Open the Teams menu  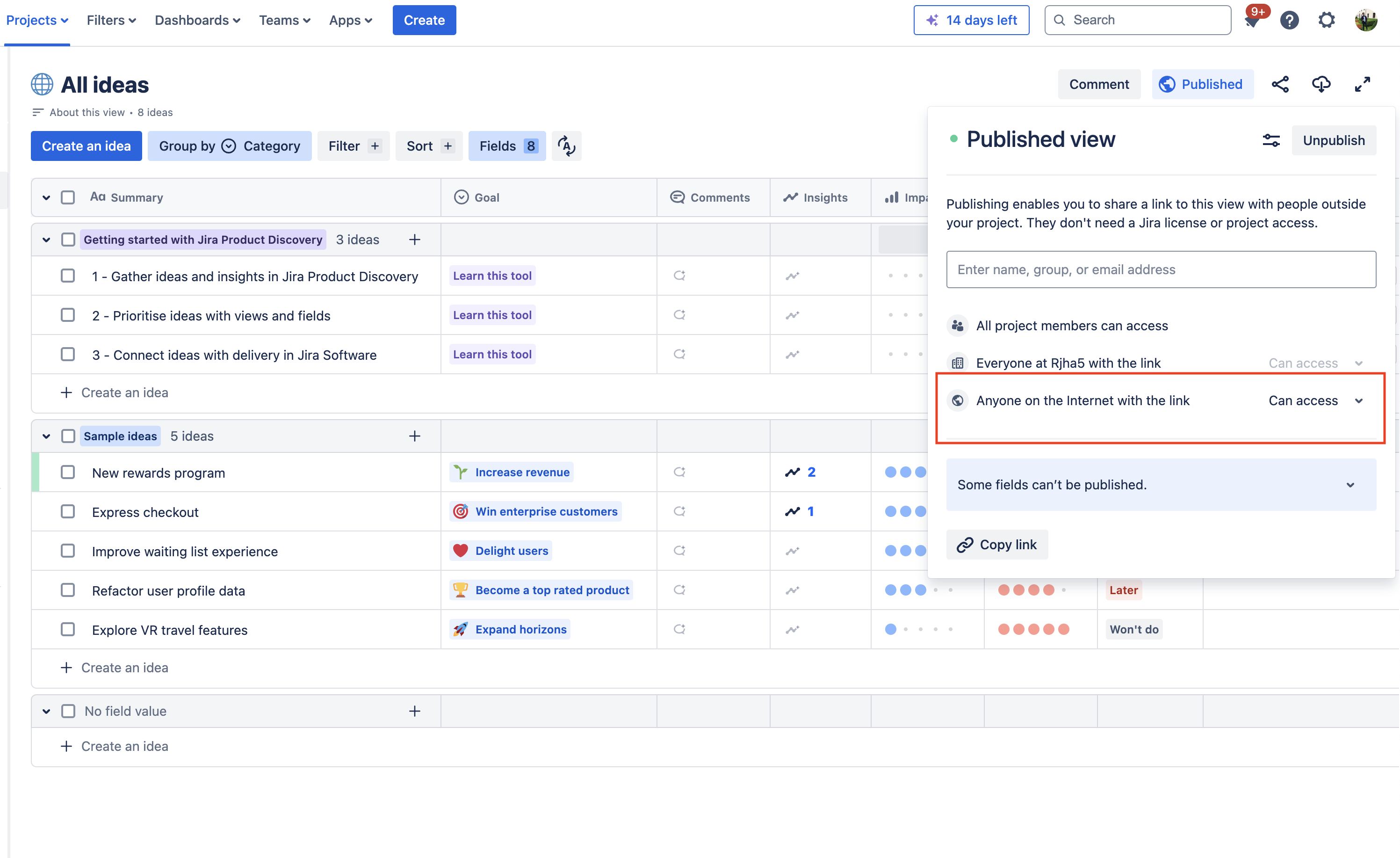pyautogui.click(x=285, y=20)
